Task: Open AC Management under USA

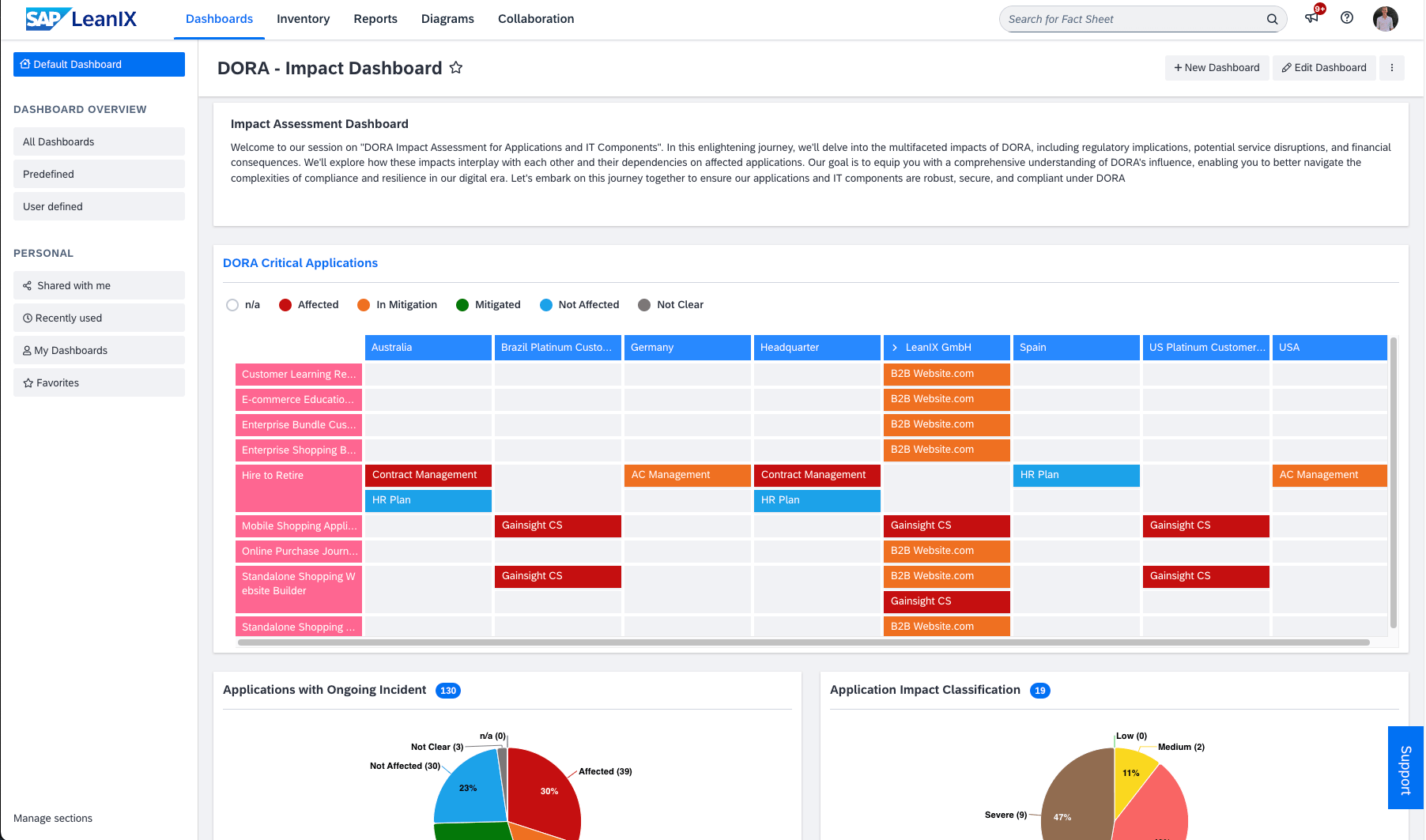Action: tap(1330, 476)
